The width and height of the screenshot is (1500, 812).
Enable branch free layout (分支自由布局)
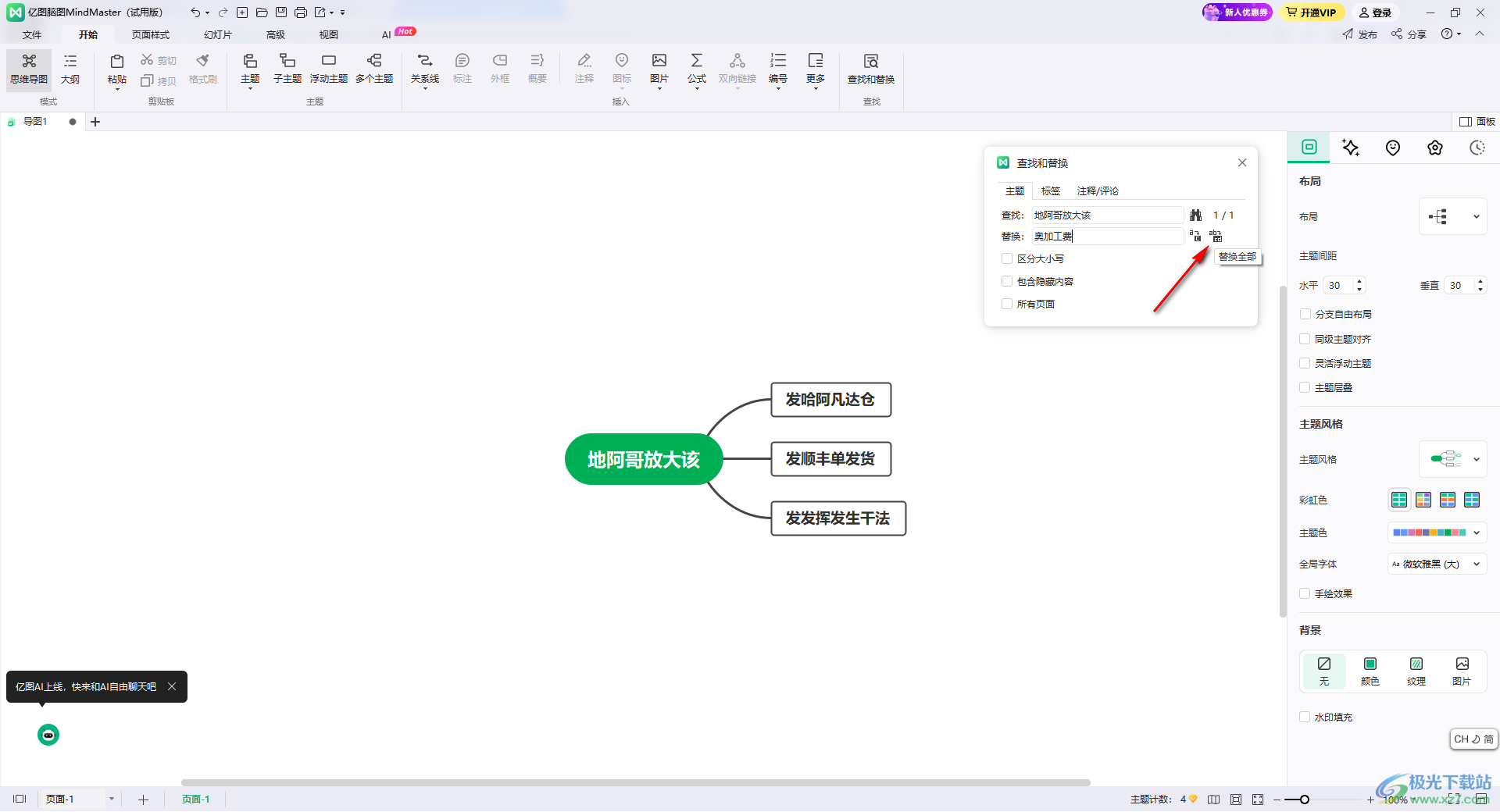1305,314
